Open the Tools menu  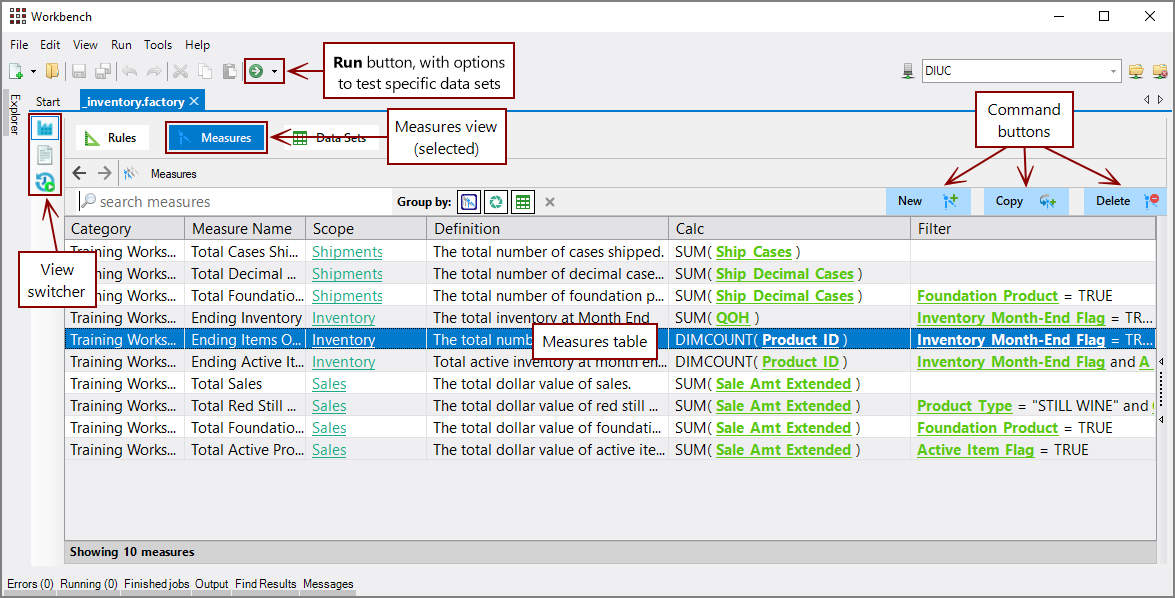(158, 45)
